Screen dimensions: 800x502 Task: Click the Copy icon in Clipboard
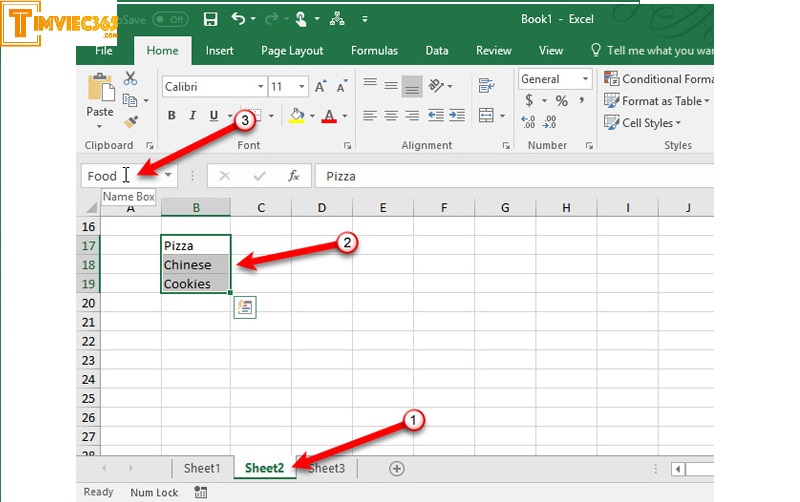(x=130, y=100)
